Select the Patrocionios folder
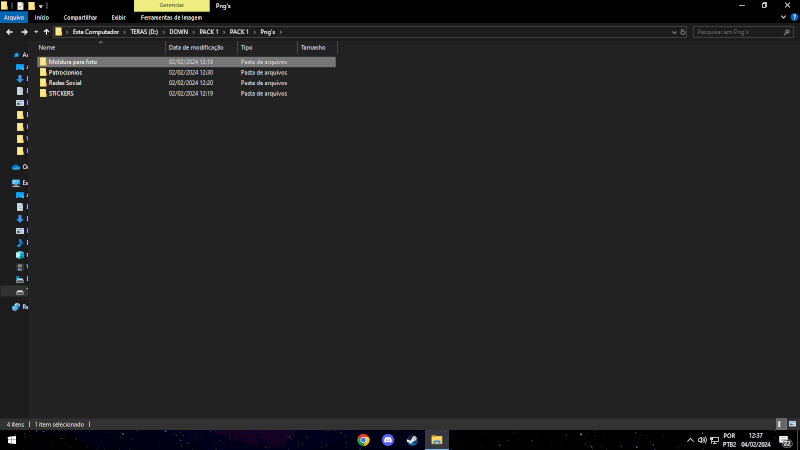 186,72
